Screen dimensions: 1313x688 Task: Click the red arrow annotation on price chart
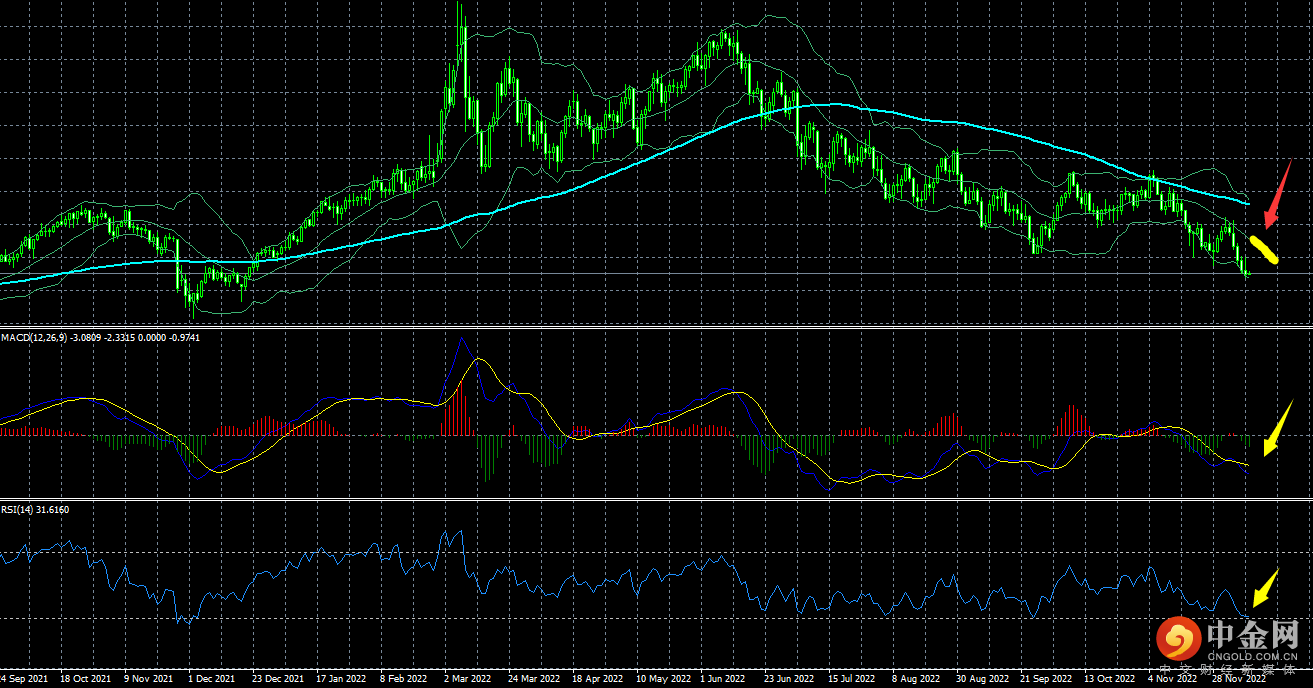tap(1277, 194)
